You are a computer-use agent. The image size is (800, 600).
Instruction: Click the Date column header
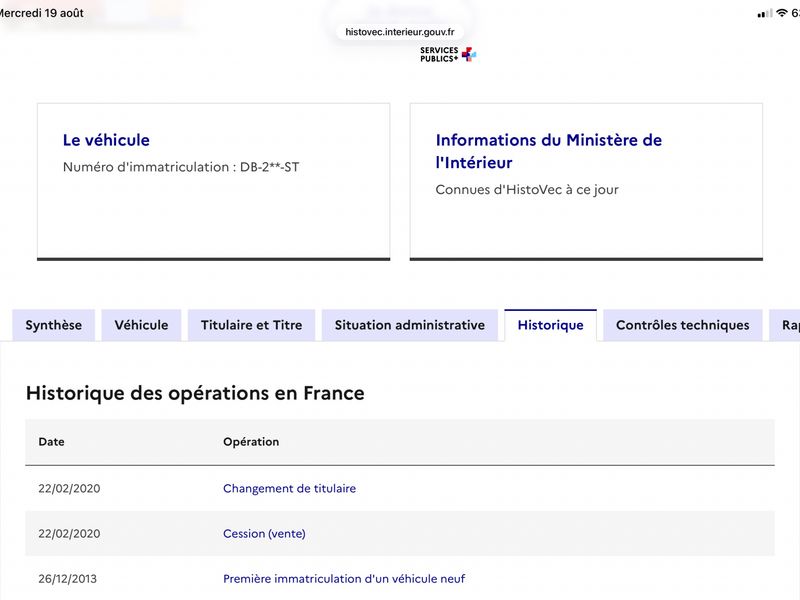[x=52, y=442]
